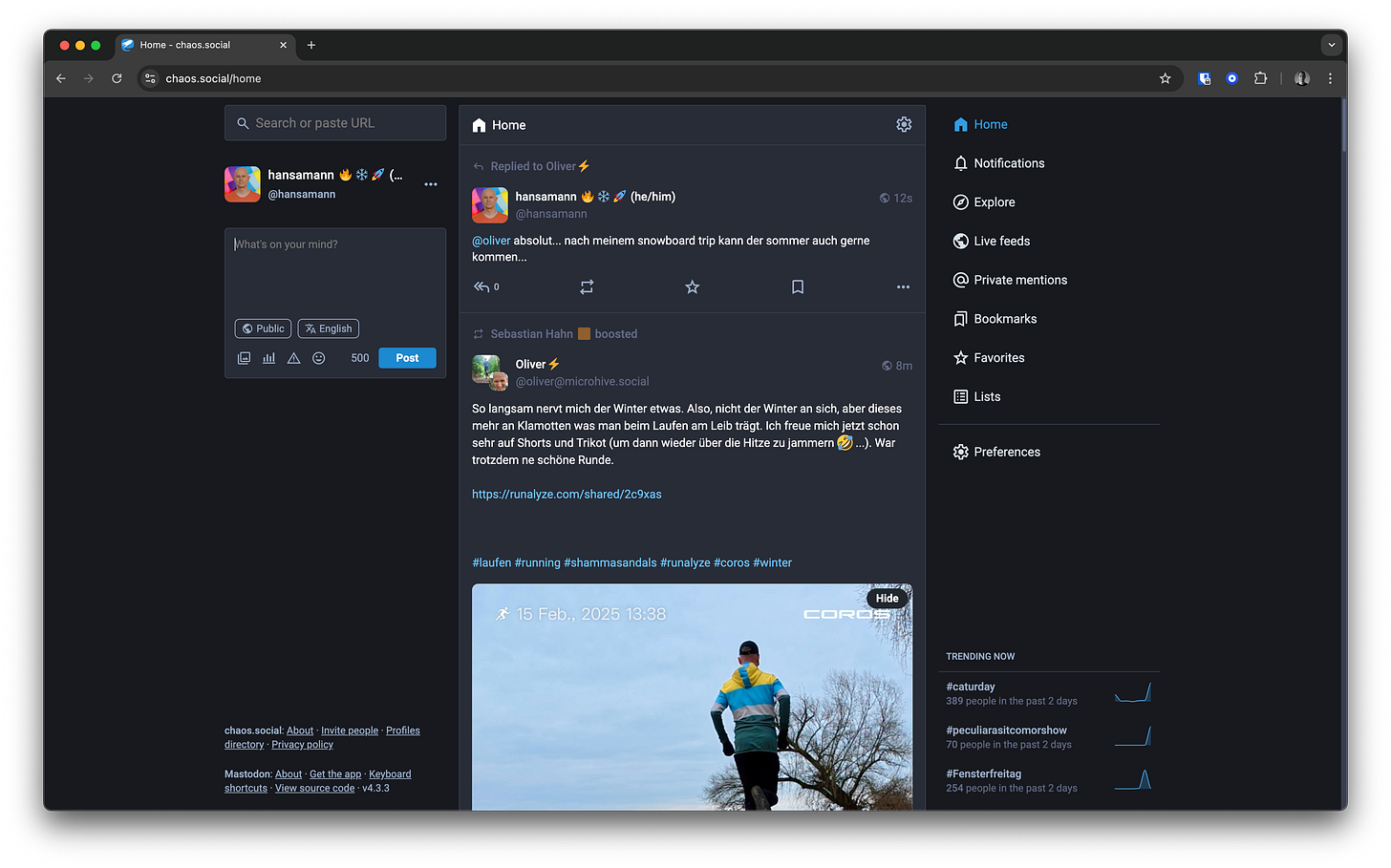Open trending #peculiarasitcomorshow hashtag
The width and height of the screenshot is (1391, 868).
1006,730
